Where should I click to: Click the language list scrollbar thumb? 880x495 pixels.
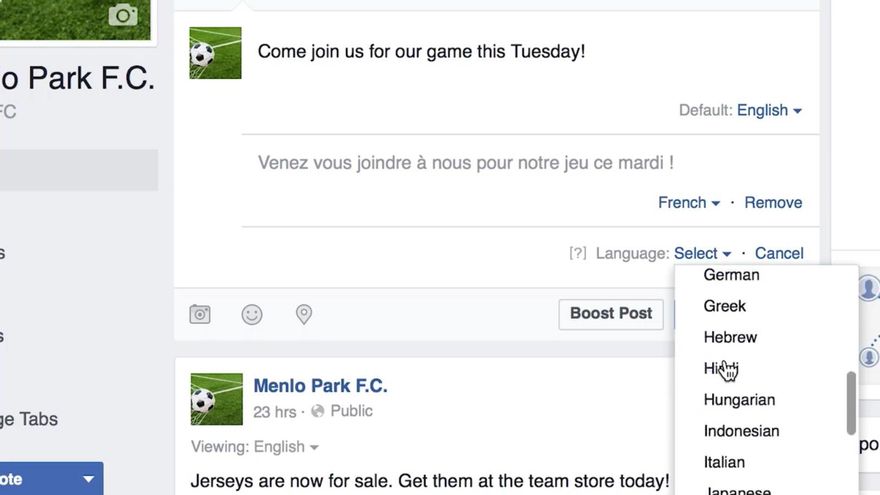pyautogui.click(x=851, y=402)
